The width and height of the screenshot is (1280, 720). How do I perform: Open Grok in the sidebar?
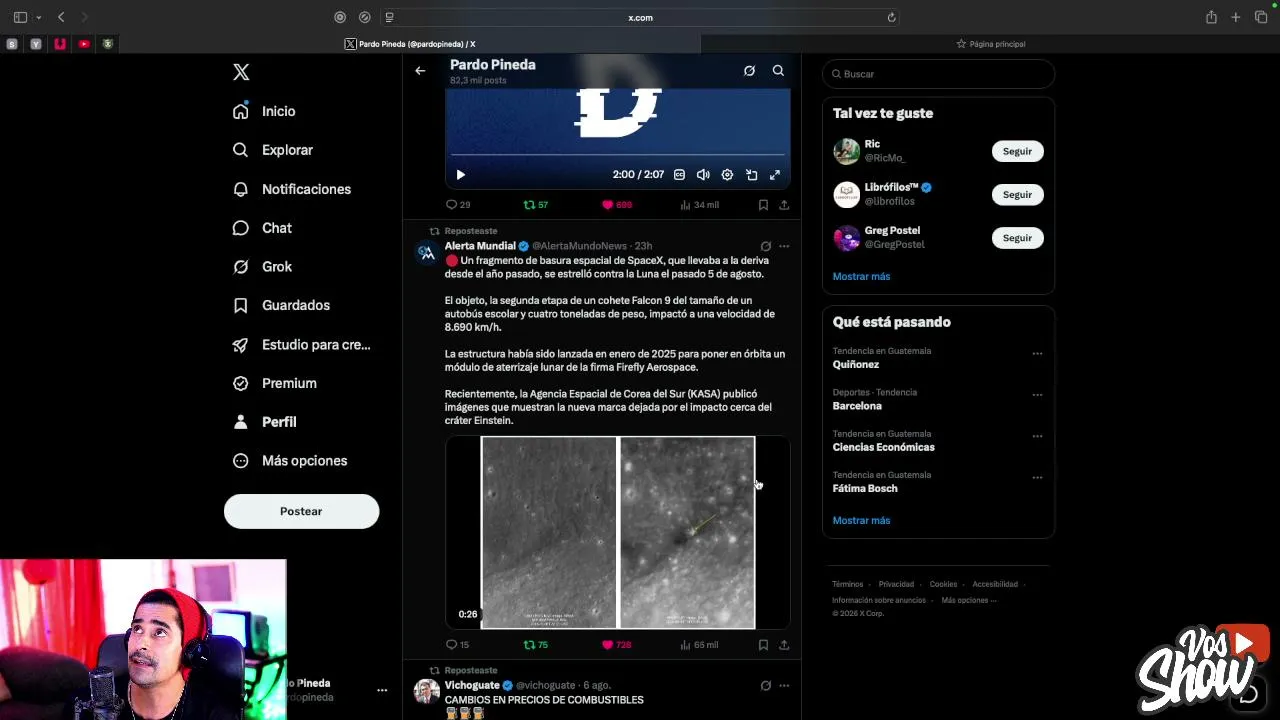click(262, 266)
